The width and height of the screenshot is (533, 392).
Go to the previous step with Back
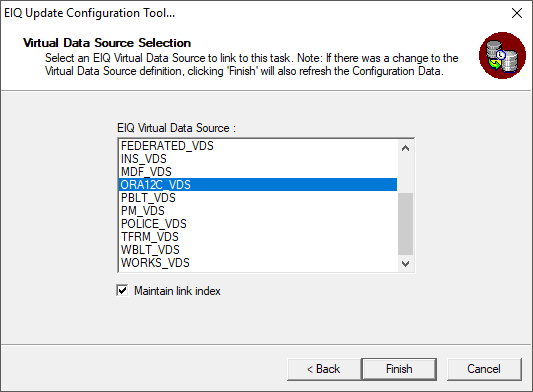[x=324, y=369]
